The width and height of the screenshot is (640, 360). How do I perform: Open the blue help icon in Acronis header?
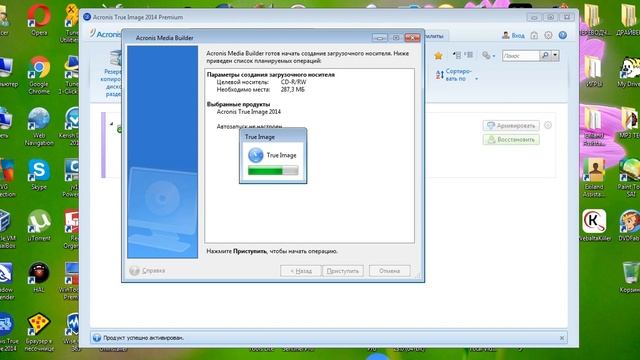pyautogui.click(x=562, y=36)
